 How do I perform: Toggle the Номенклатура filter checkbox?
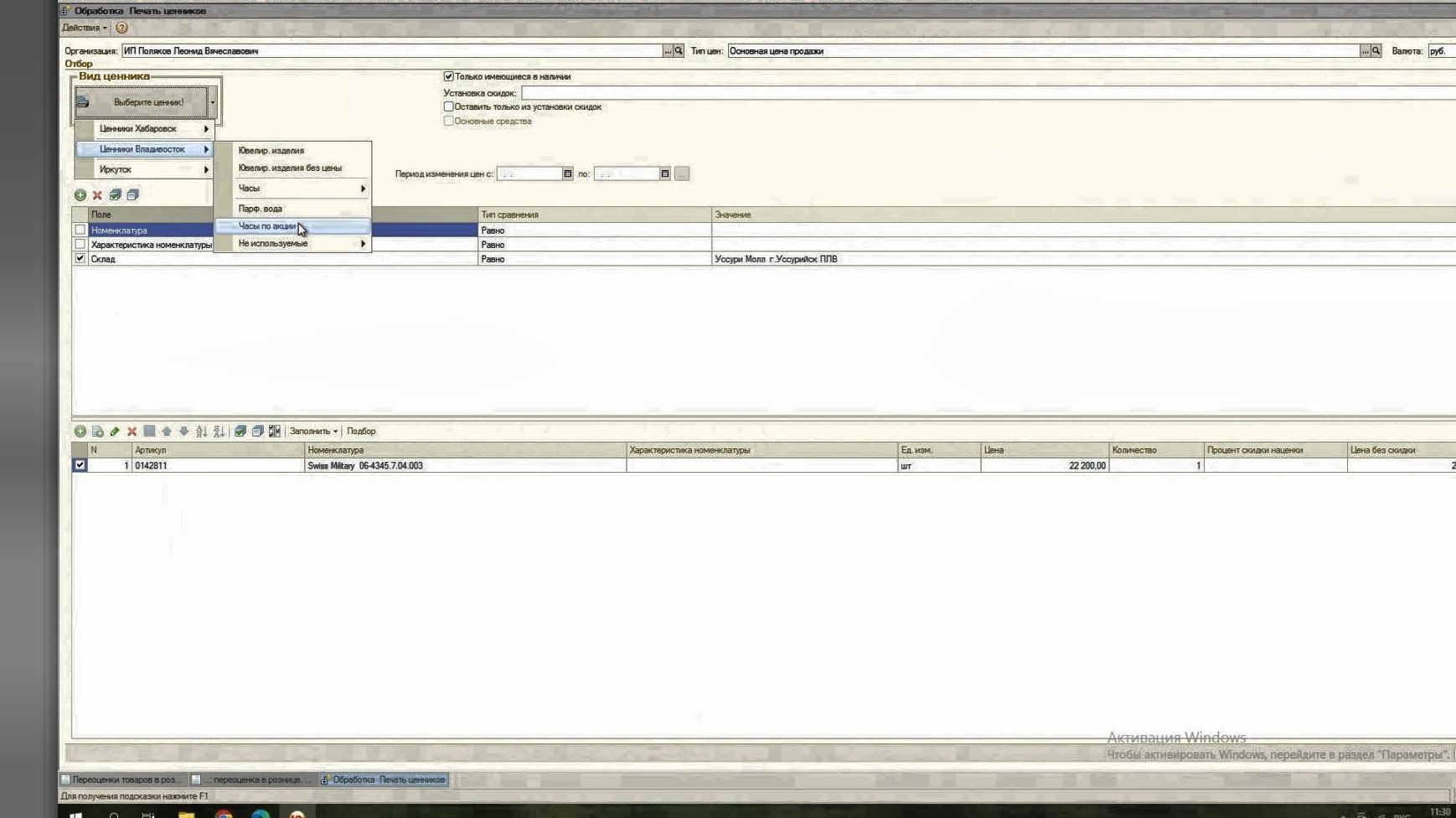click(x=80, y=230)
